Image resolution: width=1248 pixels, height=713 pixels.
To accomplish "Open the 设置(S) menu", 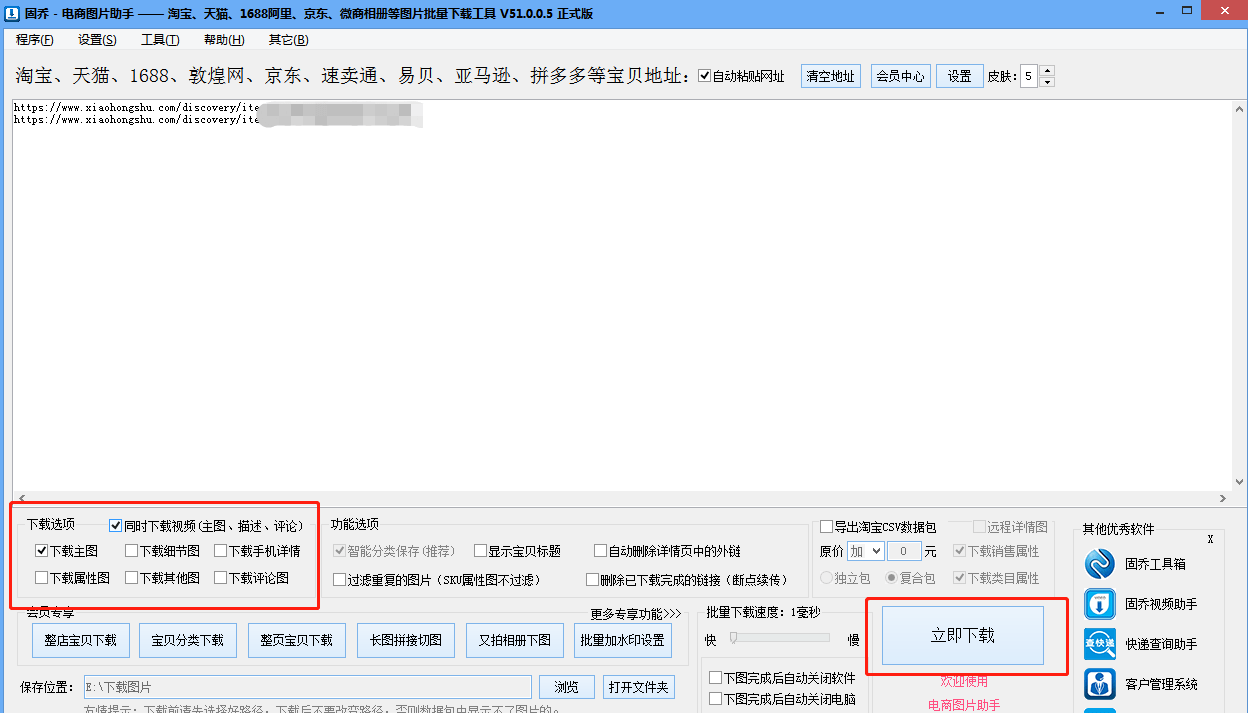I will pos(97,40).
